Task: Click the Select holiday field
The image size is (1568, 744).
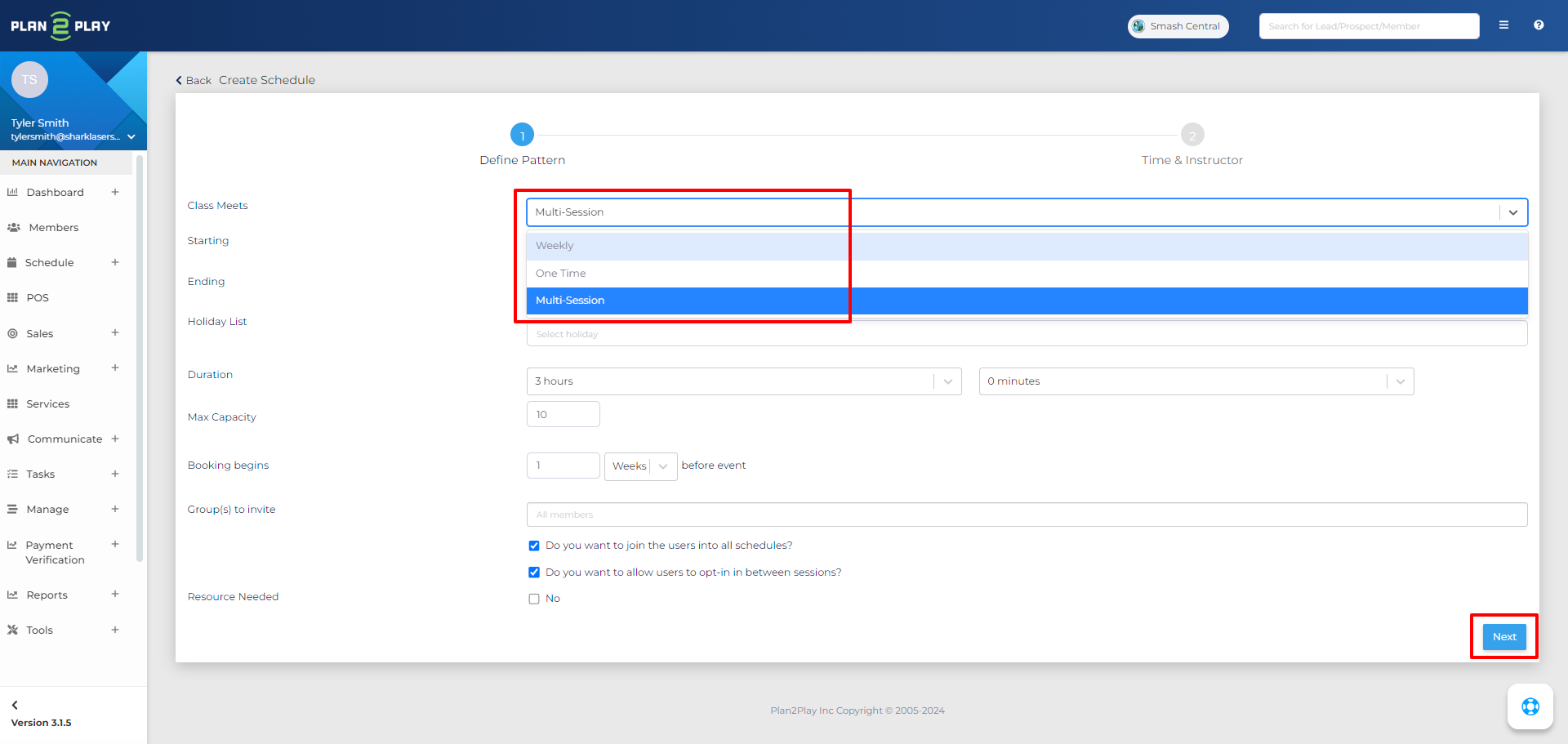Action: (x=1027, y=334)
